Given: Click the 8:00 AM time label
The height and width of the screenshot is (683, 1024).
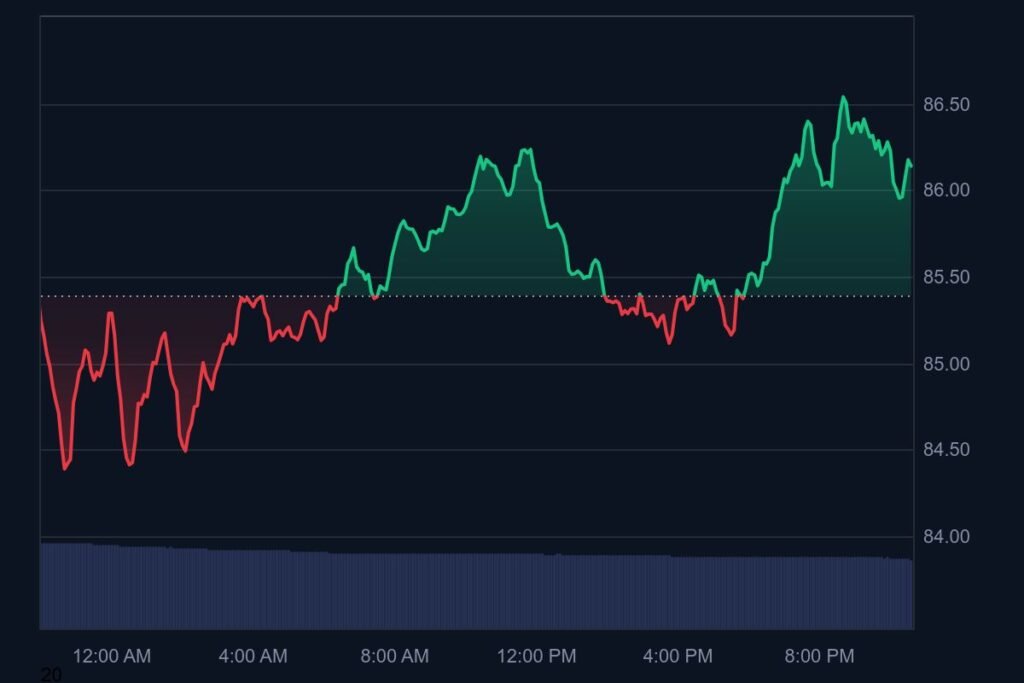Looking at the screenshot, I should [394, 656].
